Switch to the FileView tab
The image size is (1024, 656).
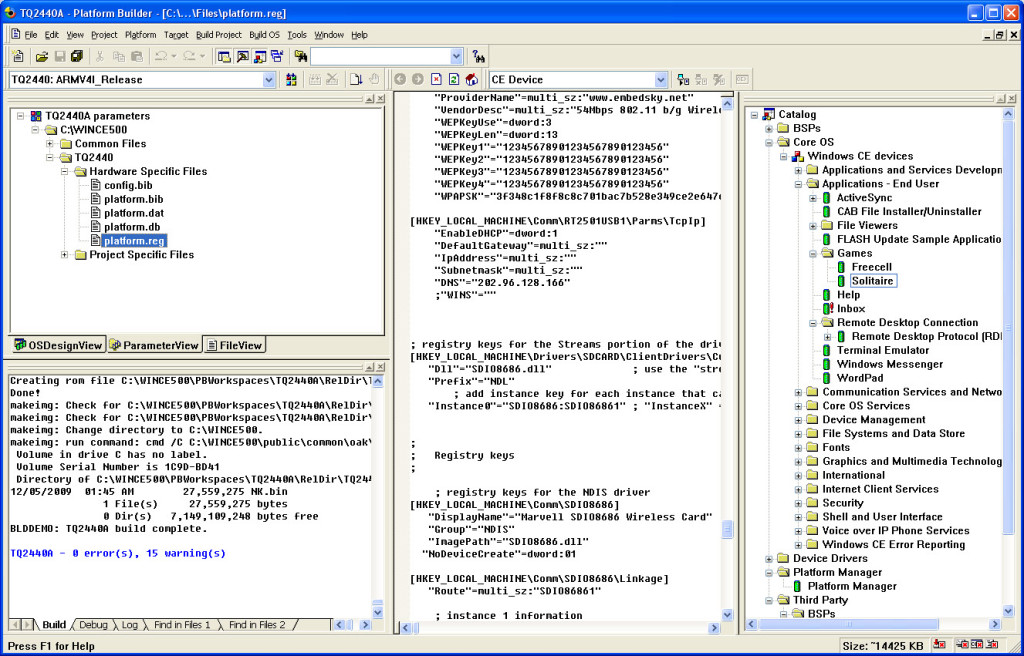[x=234, y=345]
